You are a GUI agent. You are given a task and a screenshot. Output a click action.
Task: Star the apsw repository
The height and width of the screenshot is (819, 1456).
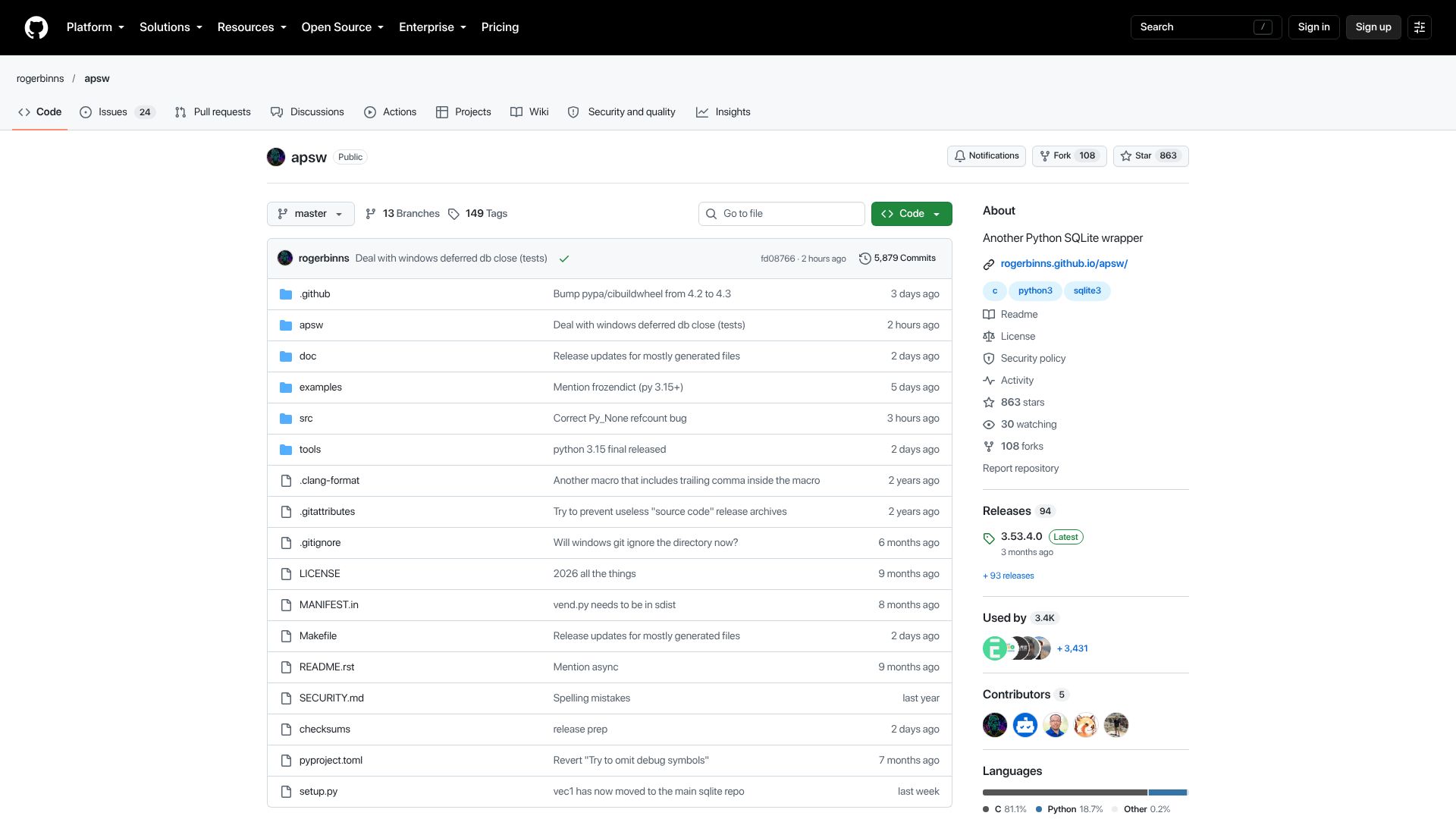coord(1150,156)
